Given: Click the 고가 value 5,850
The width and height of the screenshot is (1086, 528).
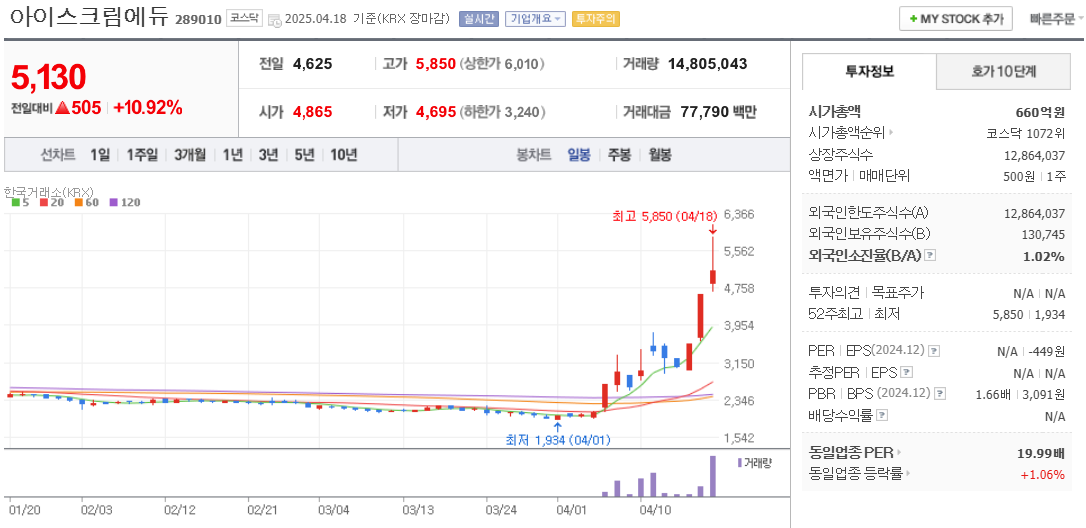Looking at the screenshot, I should tap(436, 64).
